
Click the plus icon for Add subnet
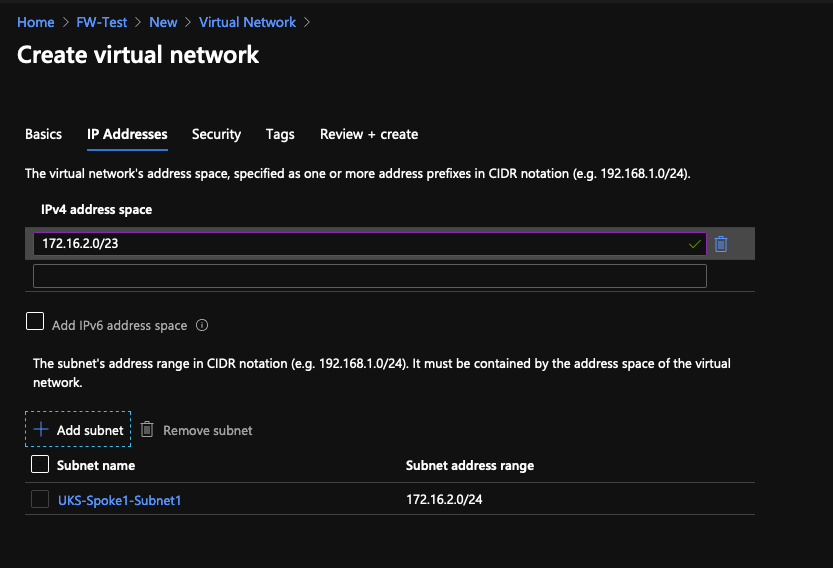pyautogui.click(x=41, y=429)
